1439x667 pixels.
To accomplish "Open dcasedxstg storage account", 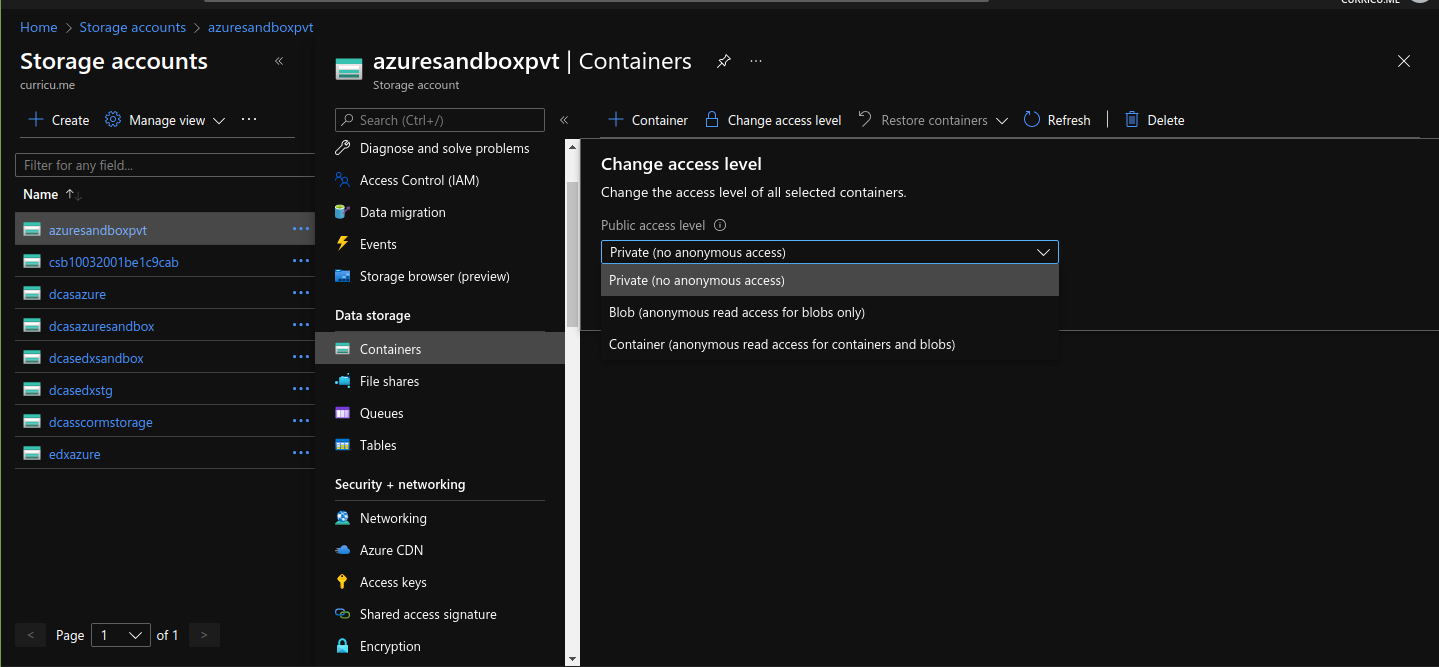I will coord(81,390).
